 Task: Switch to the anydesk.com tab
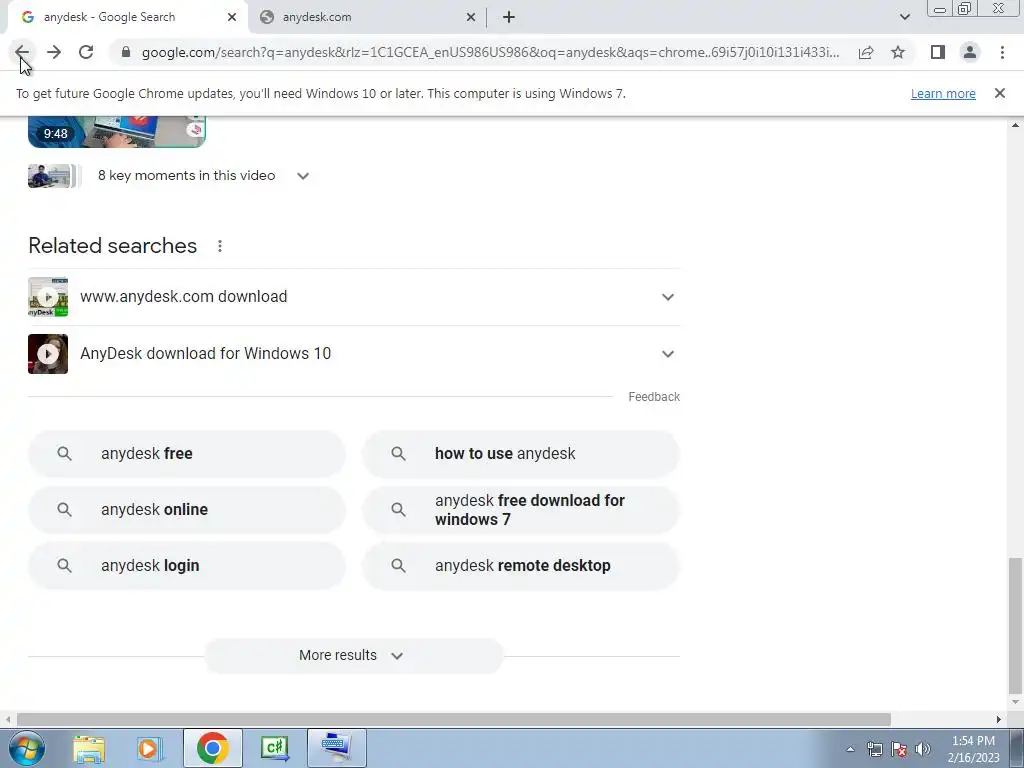(367, 17)
